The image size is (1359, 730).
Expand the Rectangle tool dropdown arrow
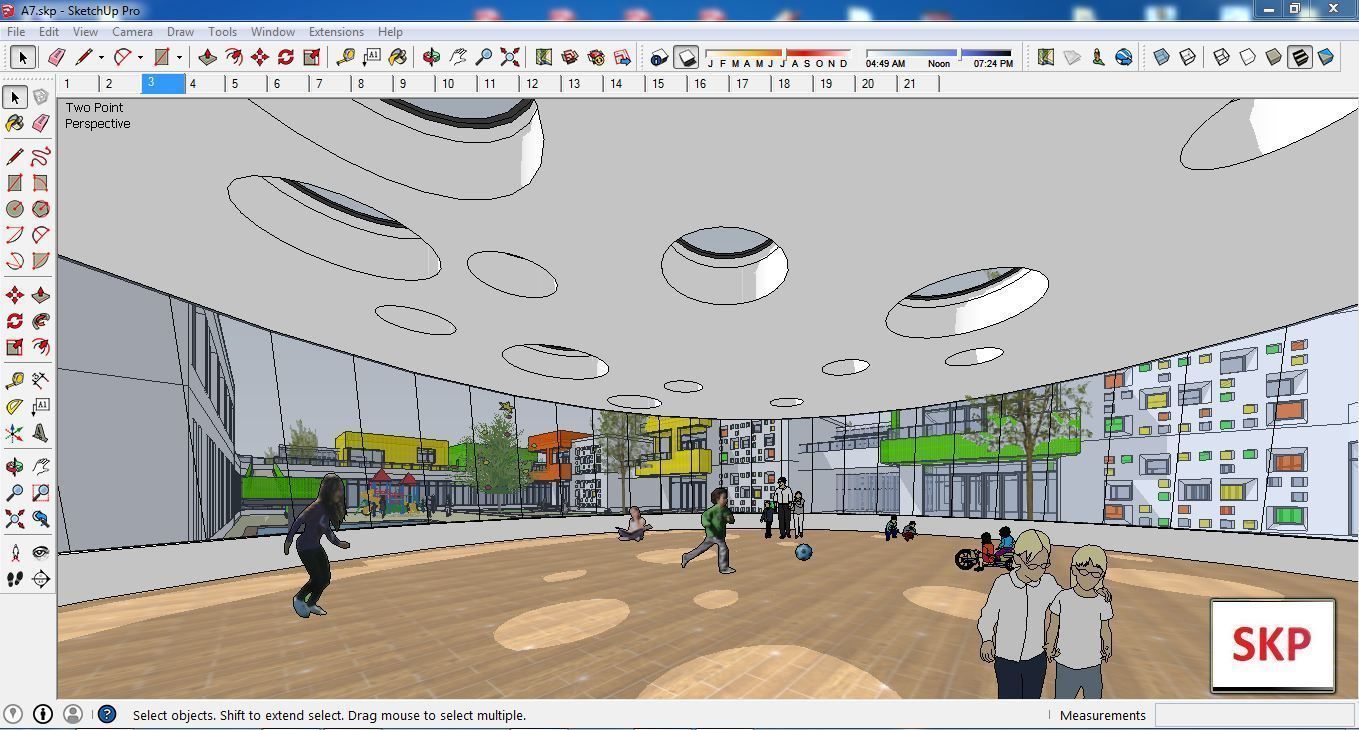click(179, 57)
